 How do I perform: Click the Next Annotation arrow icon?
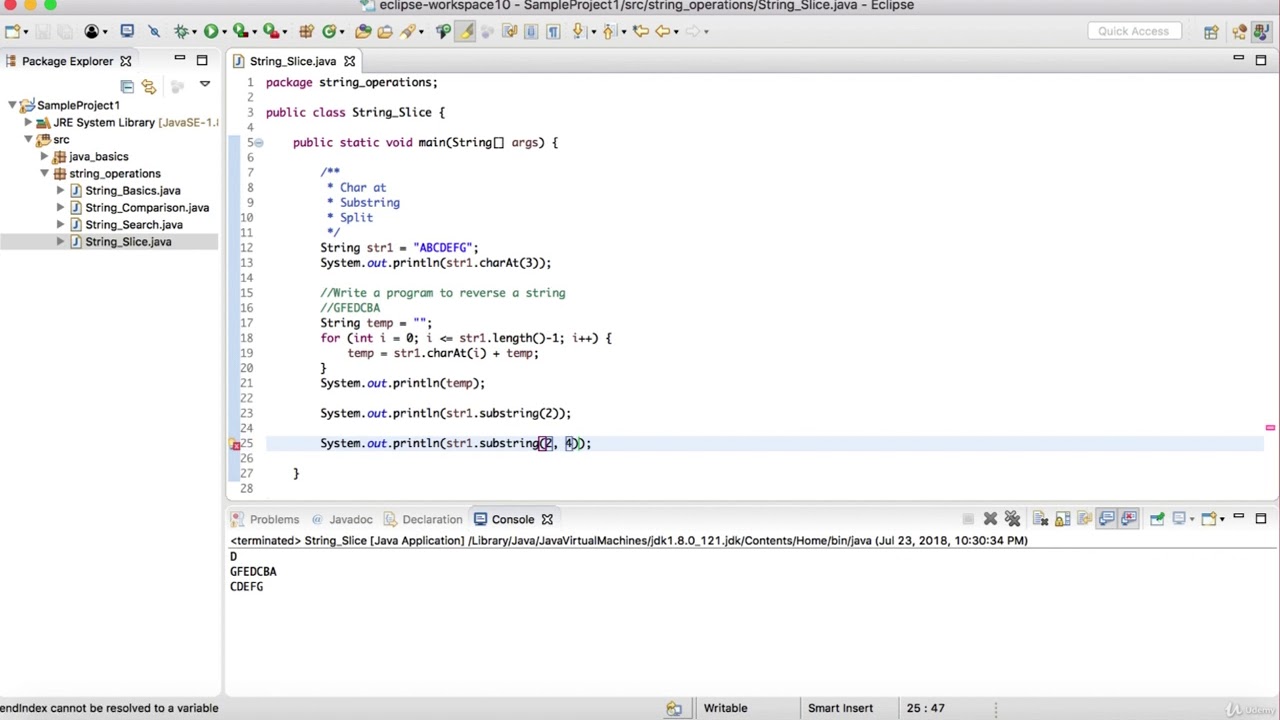[578, 31]
